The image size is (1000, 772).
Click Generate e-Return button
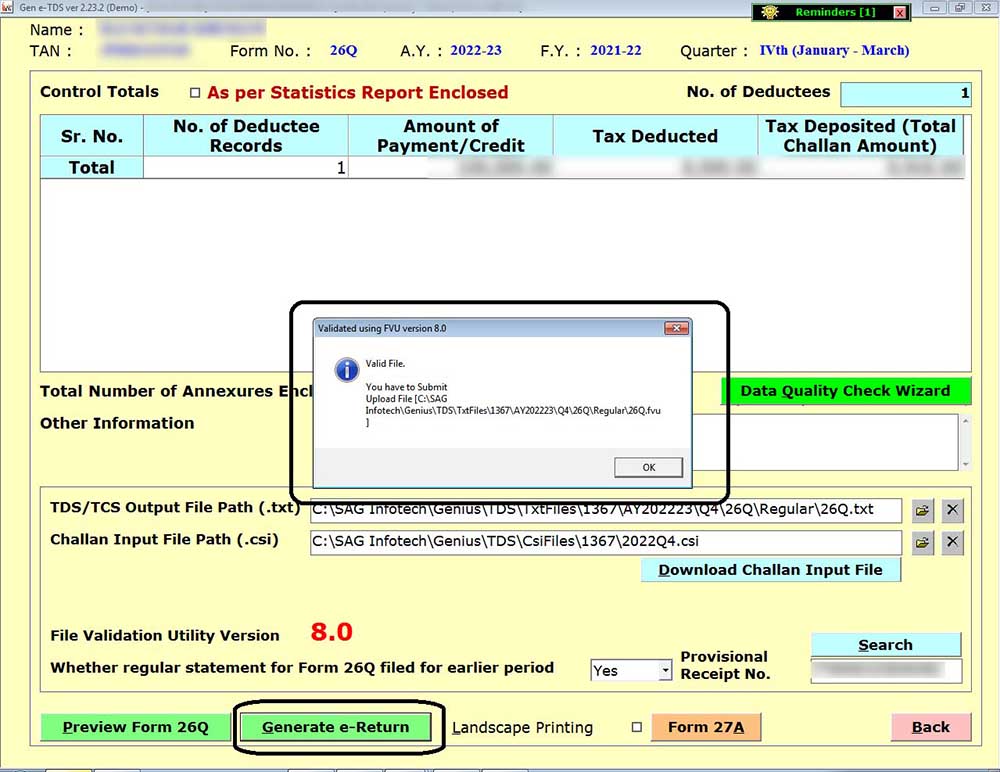tap(335, 727)
